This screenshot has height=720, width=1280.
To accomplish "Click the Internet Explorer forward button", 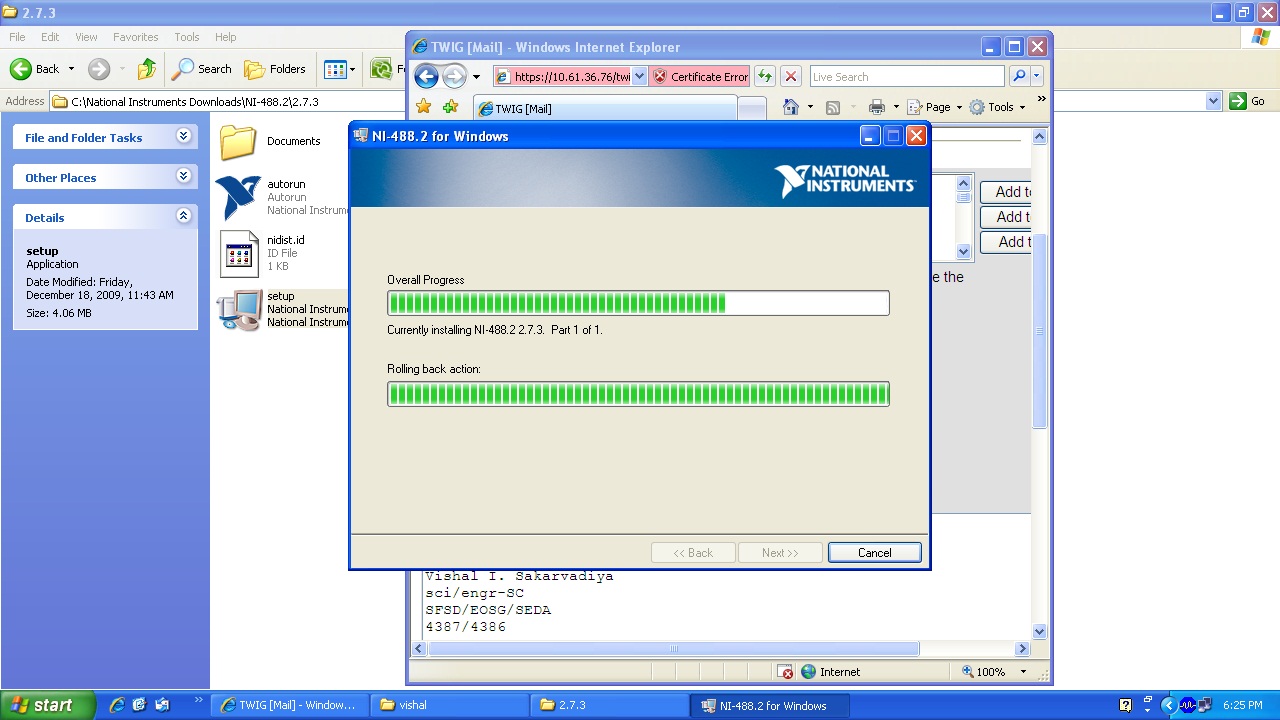I will [x=454, y=77].
